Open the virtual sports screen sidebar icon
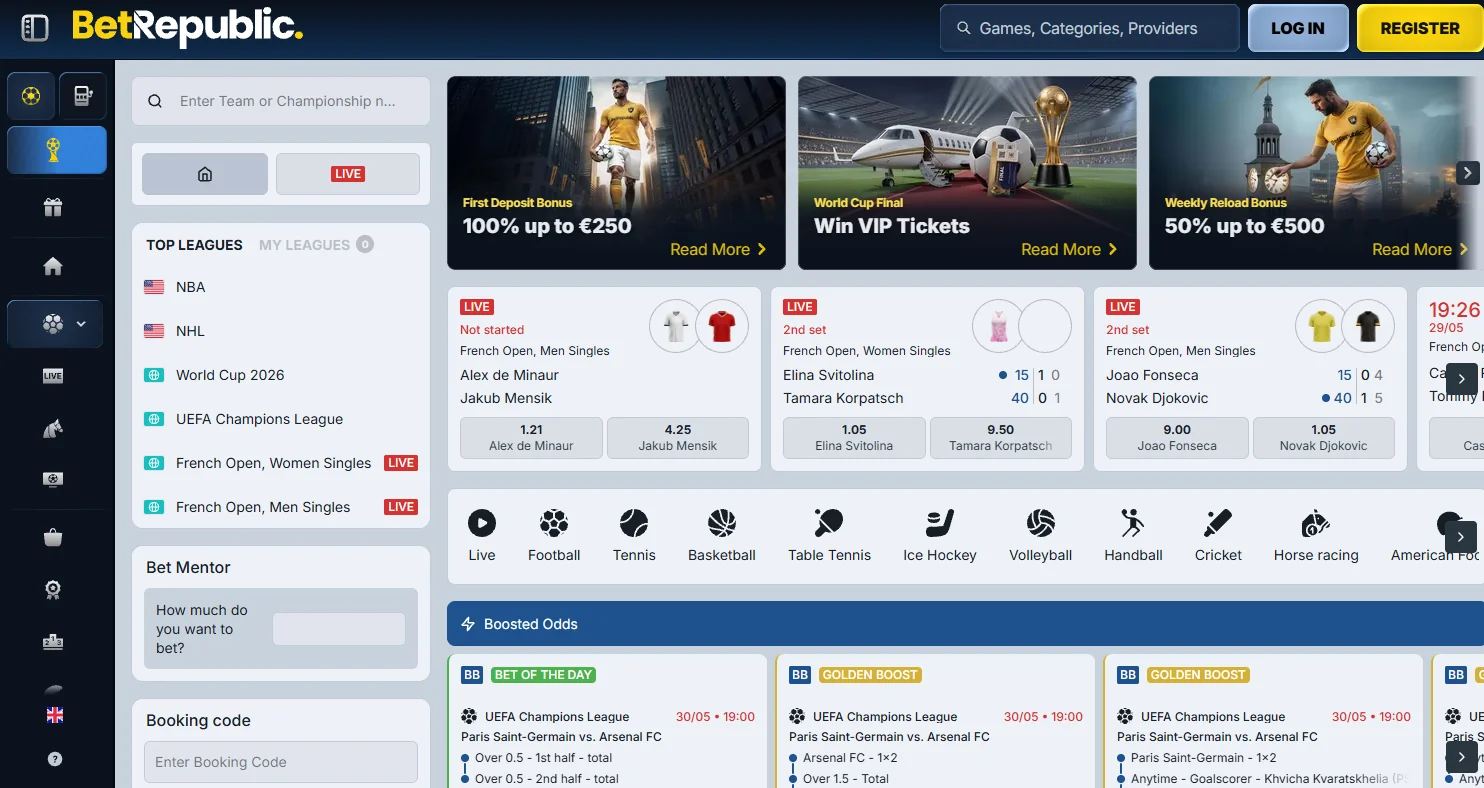This screenshot has width=1484, height=788. tap(53, 480)
